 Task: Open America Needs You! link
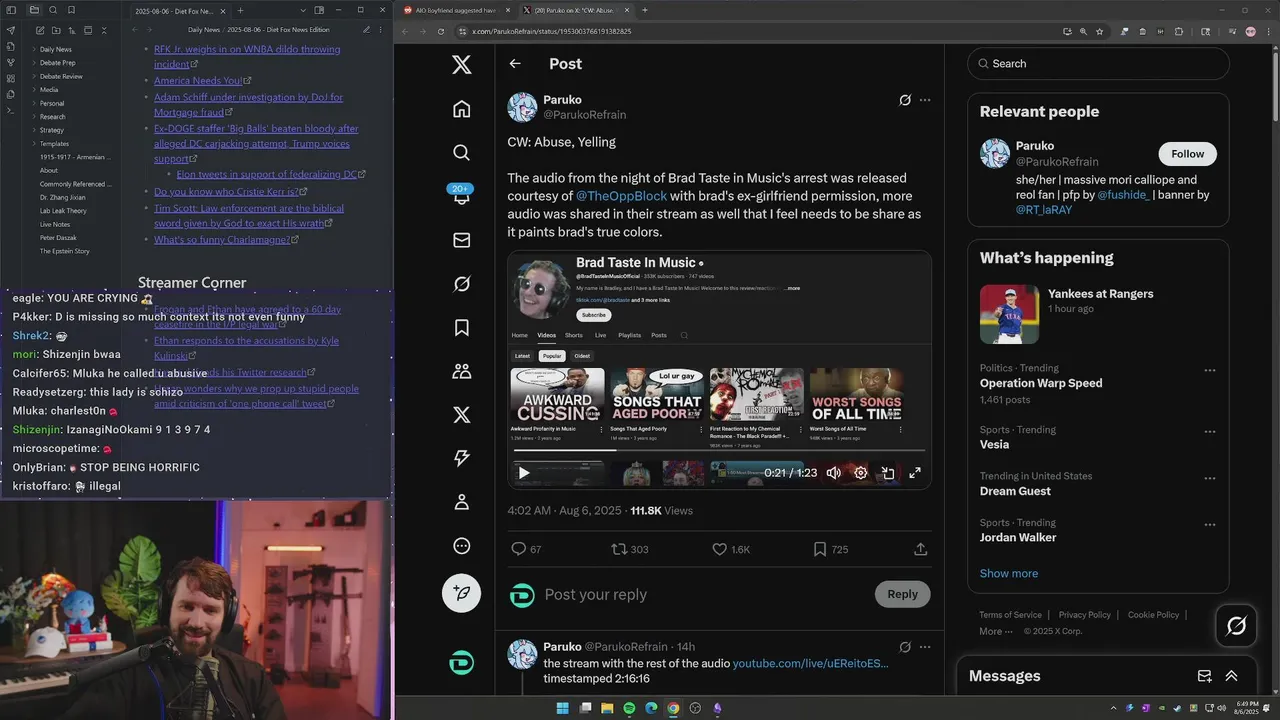click(x=198, y=81)
